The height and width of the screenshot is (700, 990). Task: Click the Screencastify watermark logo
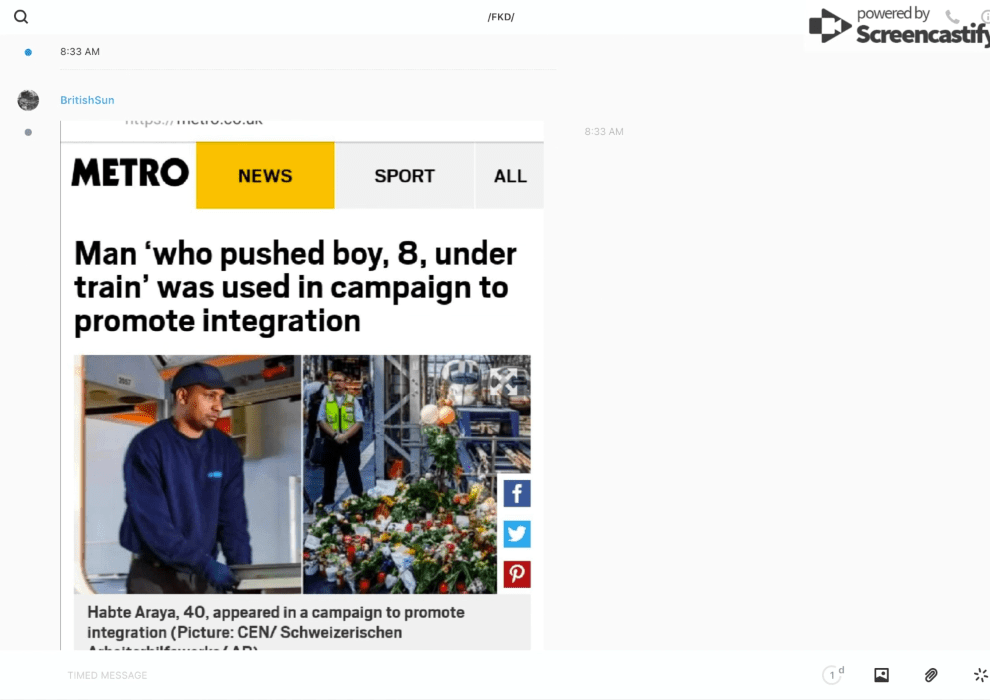tap(899, 27)
